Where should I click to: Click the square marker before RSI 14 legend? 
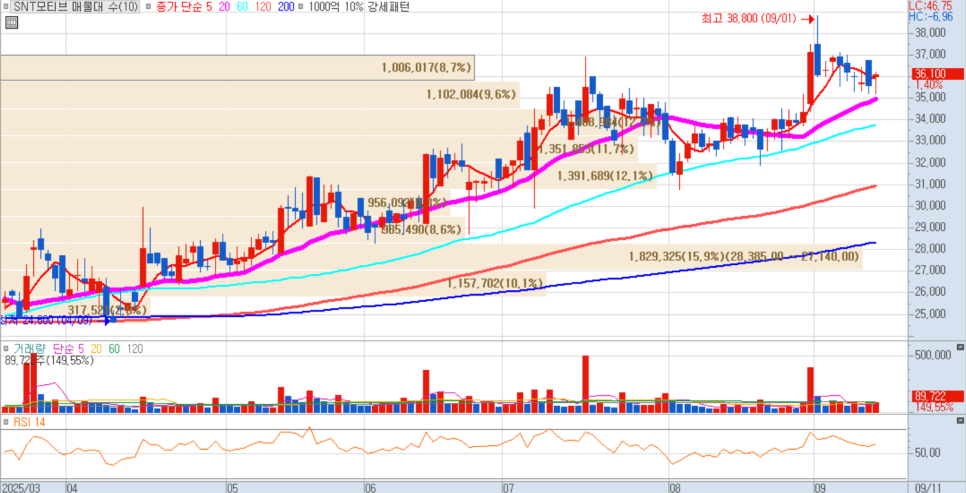(6, 423)
